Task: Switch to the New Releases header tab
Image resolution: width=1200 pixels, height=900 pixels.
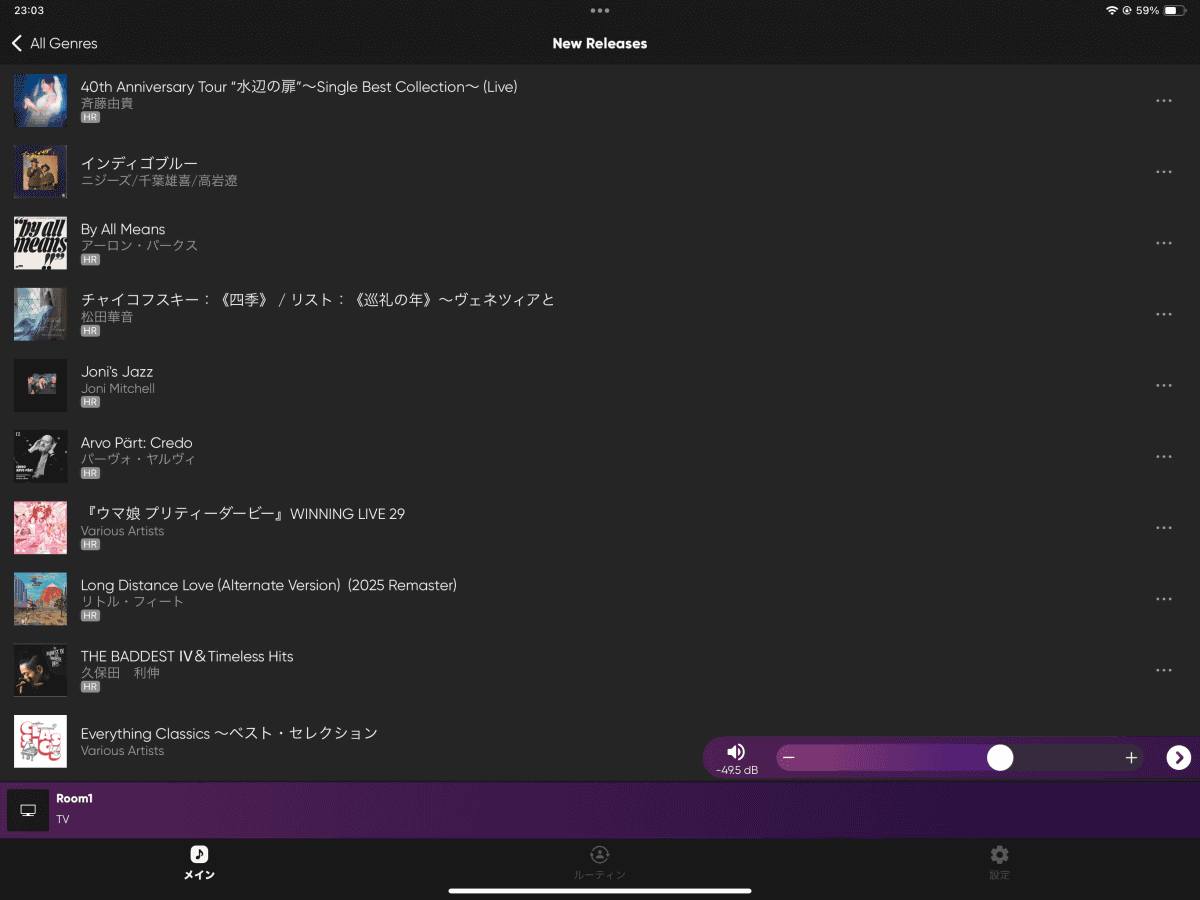Action: [x=599, y=43]
